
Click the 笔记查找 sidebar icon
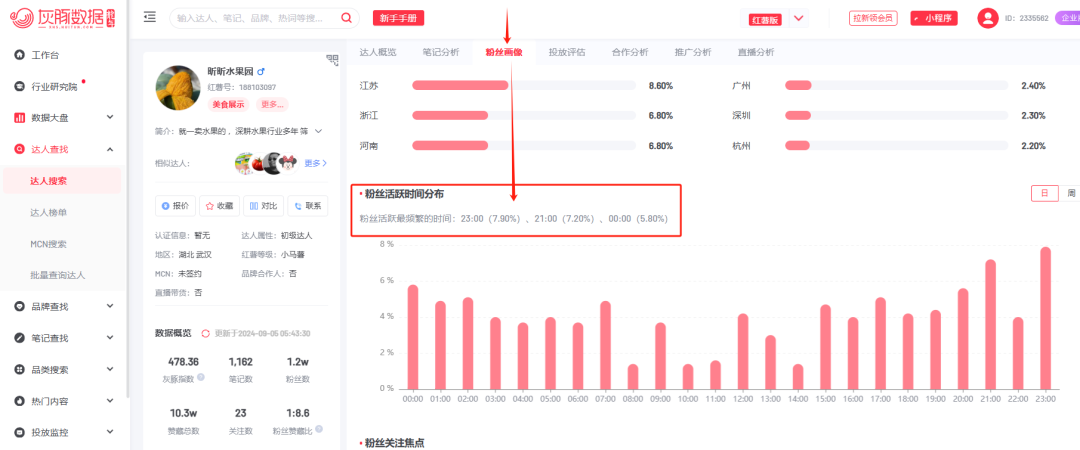click(x=19, y=338)
